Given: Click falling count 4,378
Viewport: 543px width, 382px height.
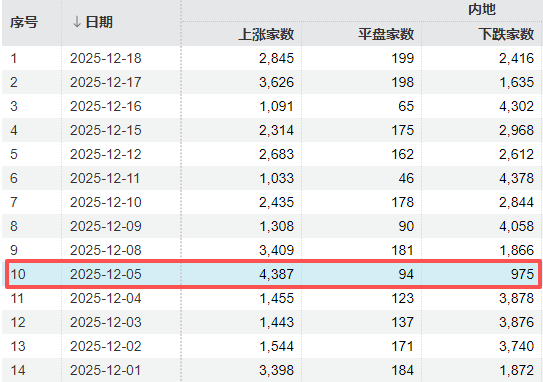Looking at the screenshot, I should coord(516,178).
